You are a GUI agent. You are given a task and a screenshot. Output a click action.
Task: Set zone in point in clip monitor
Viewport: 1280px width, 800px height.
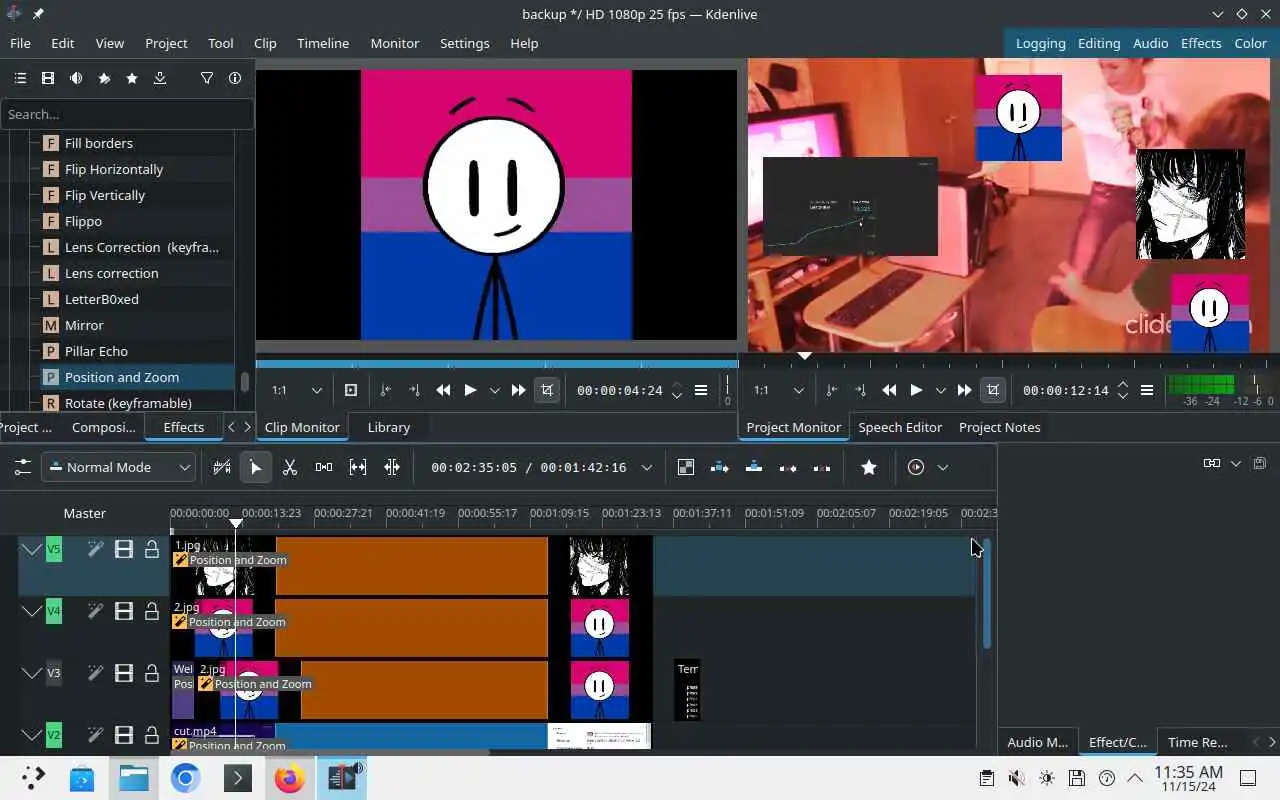click(x=385, y=390)
